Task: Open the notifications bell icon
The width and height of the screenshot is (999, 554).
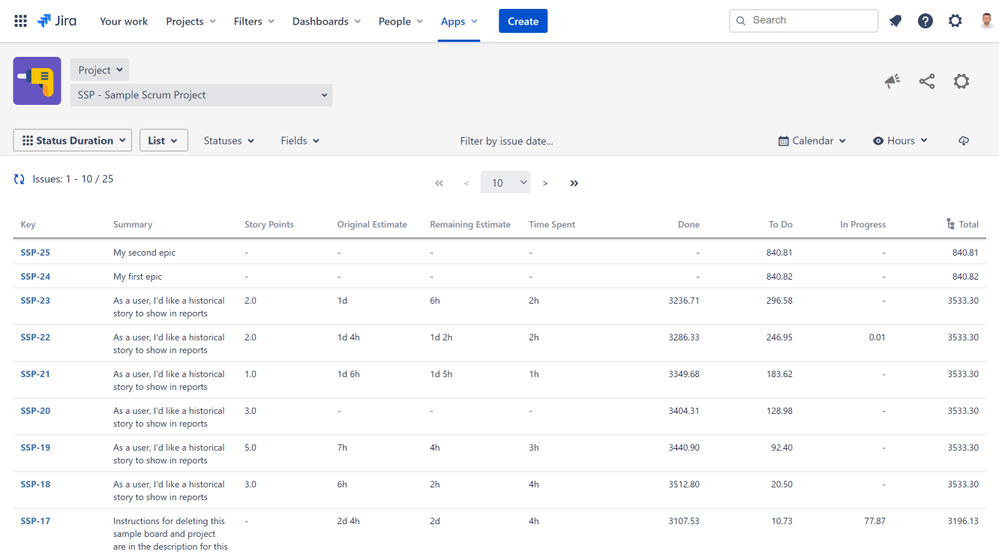Action: (895, 21)
